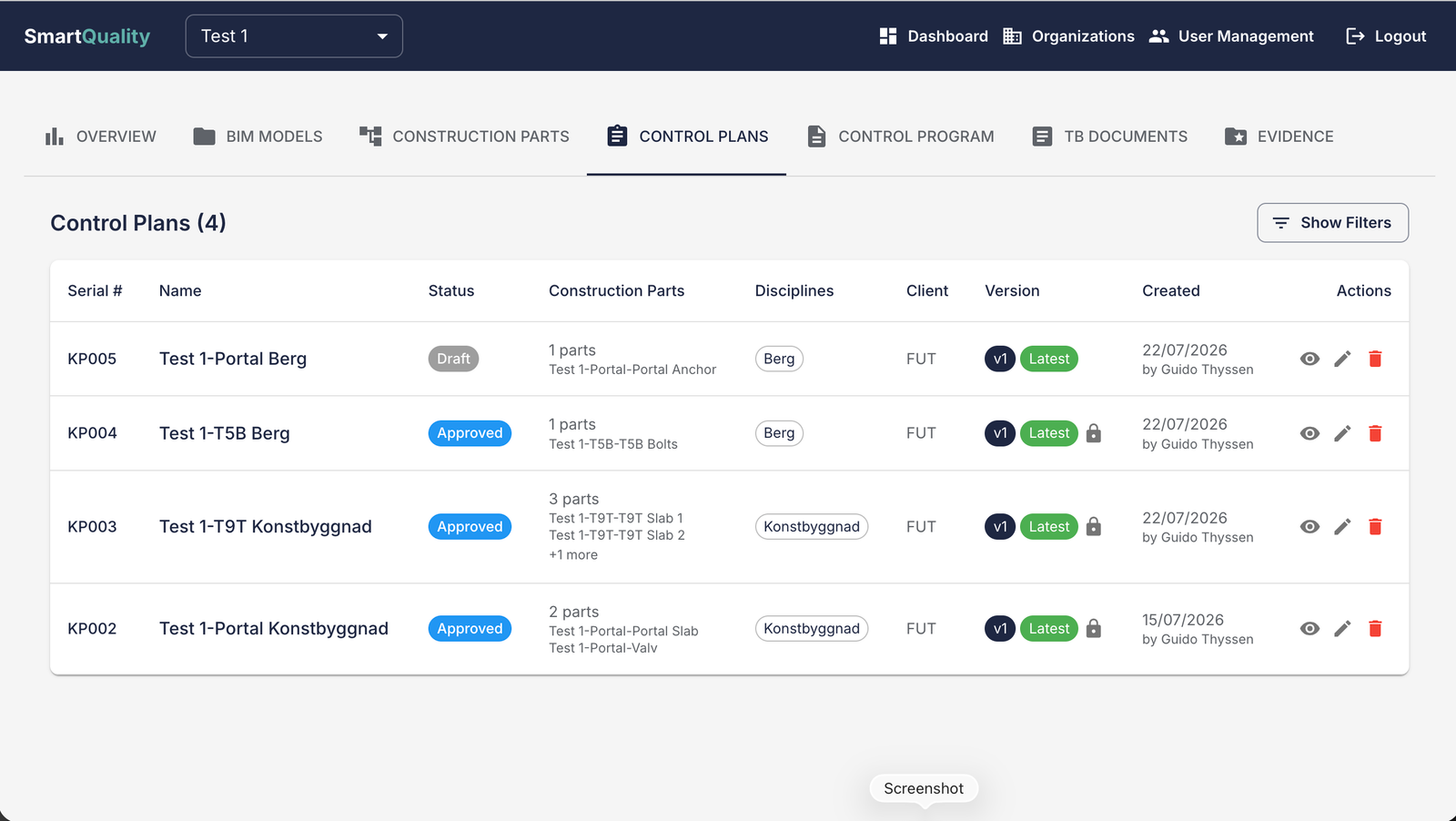Image resolution: width=1456 pixels, height=821 pixels.
Task: Click the Organizations building icon
Action: tap(1012, 35)
